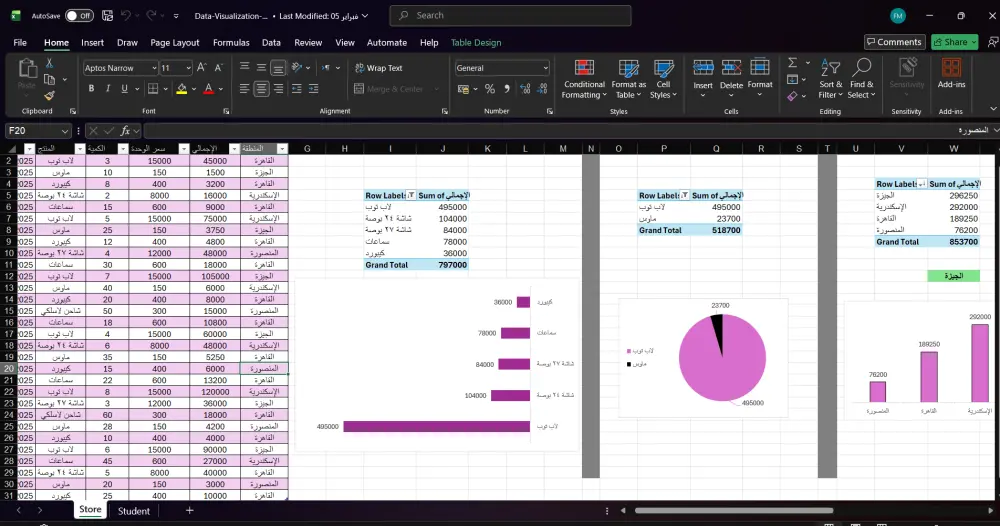Open the Data ribbon tab
This screenshot has width=1000, height=526.
coord(271,43)
